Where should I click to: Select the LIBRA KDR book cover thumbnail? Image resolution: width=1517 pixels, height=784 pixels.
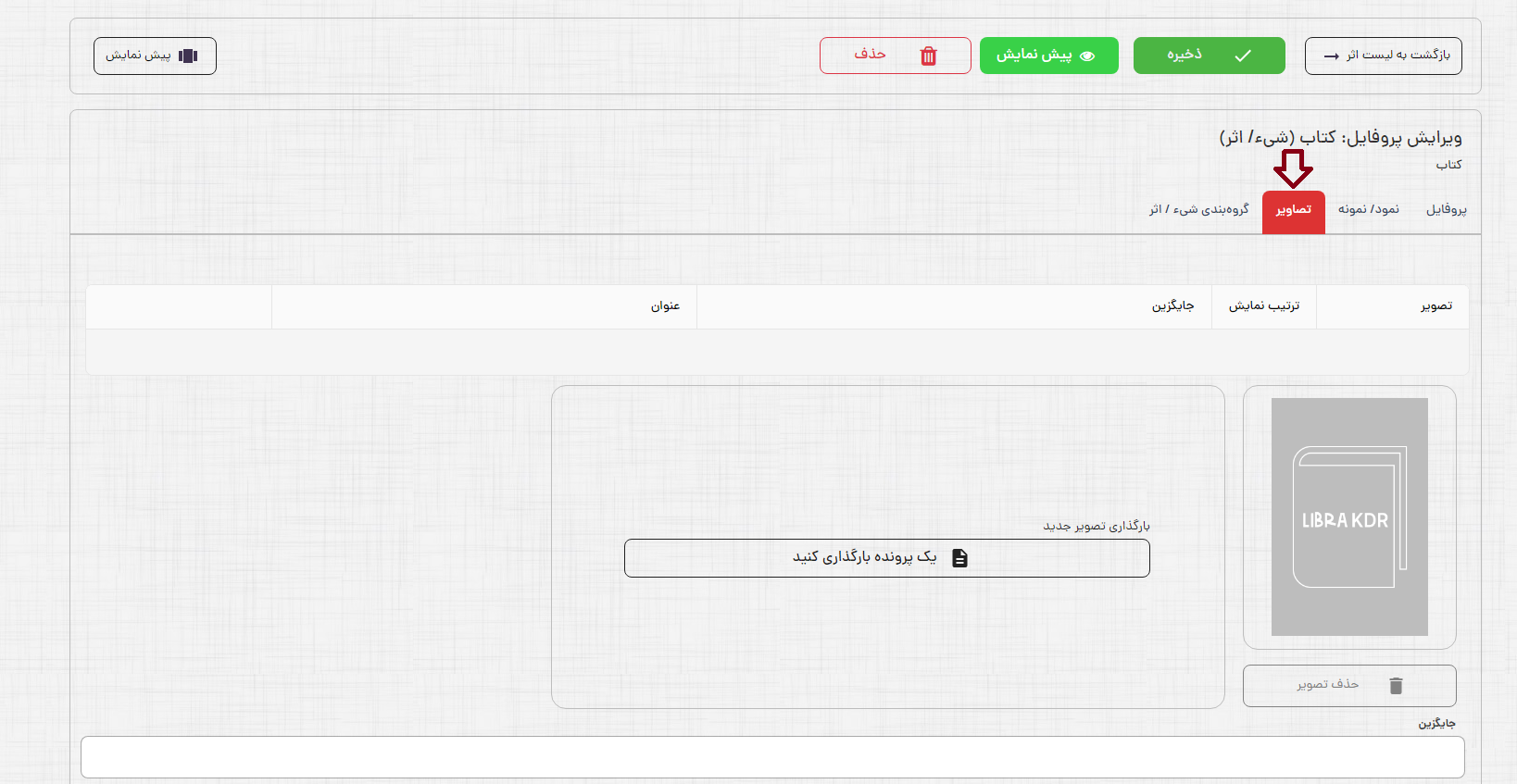pos(1349,516)
